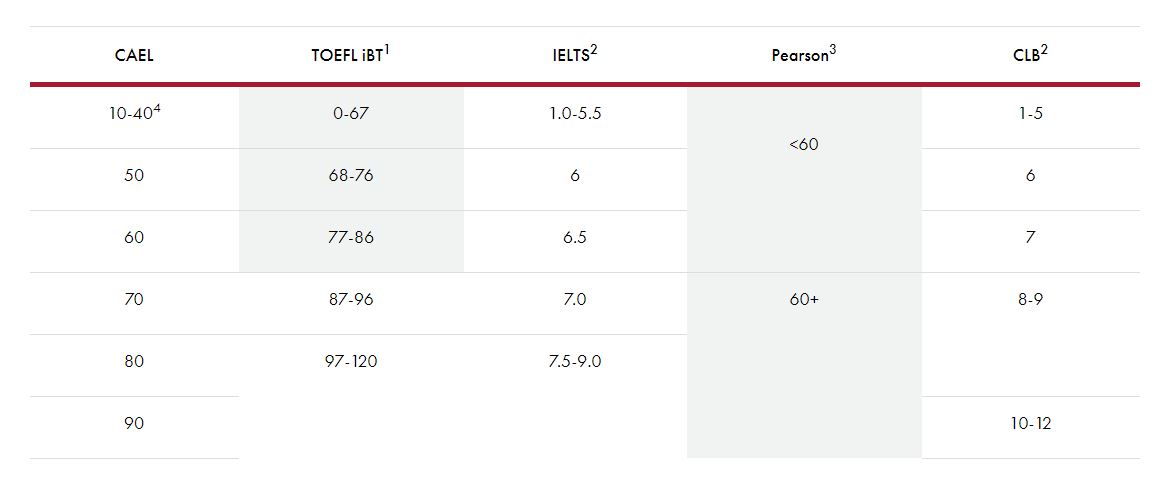Screen dimensions: 1175x482
Task: Click the CLB 8-9 level cell
Action: coord(1030,300)
